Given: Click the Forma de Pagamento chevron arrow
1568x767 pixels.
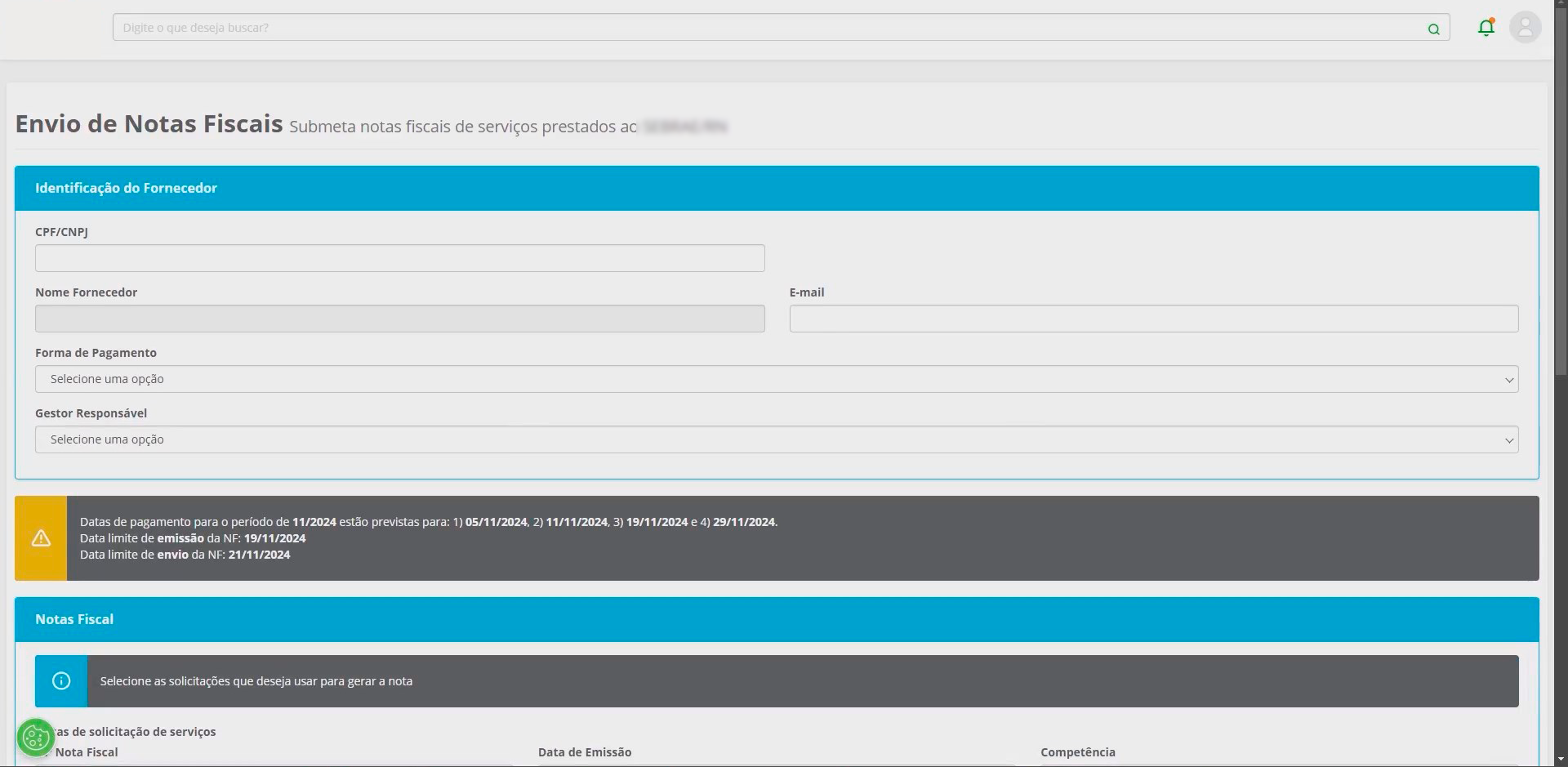Looking at the screenshot, I should (1508, 380).
